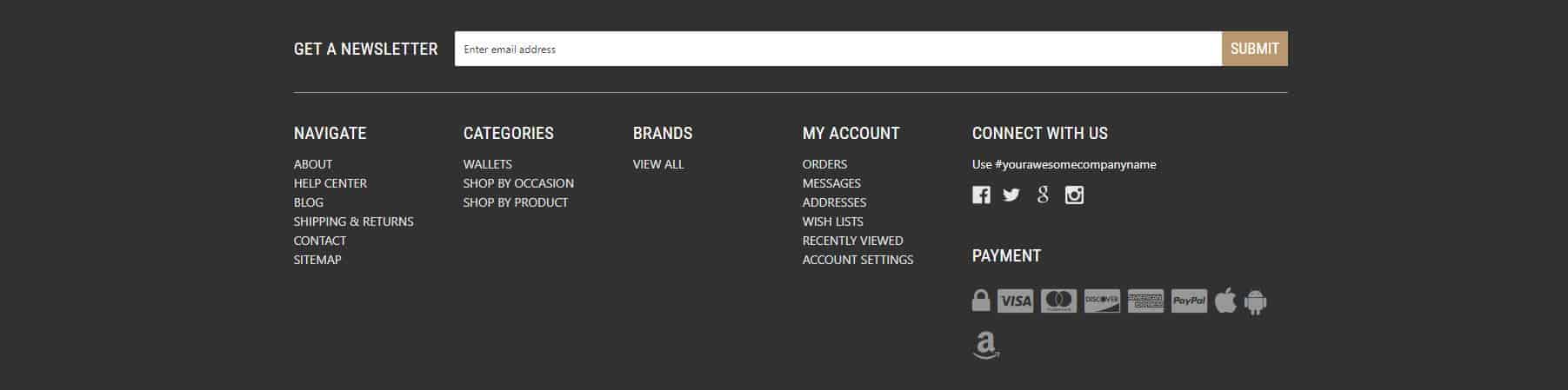Focus the email address input field
1568x390 pixels.
pos(838,49)
